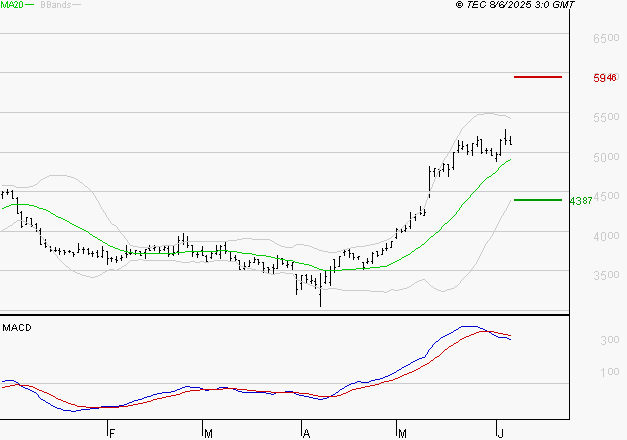Click the 100 MACD axis label
Viewport: 627px width, 440px height.
coord(610,372)
